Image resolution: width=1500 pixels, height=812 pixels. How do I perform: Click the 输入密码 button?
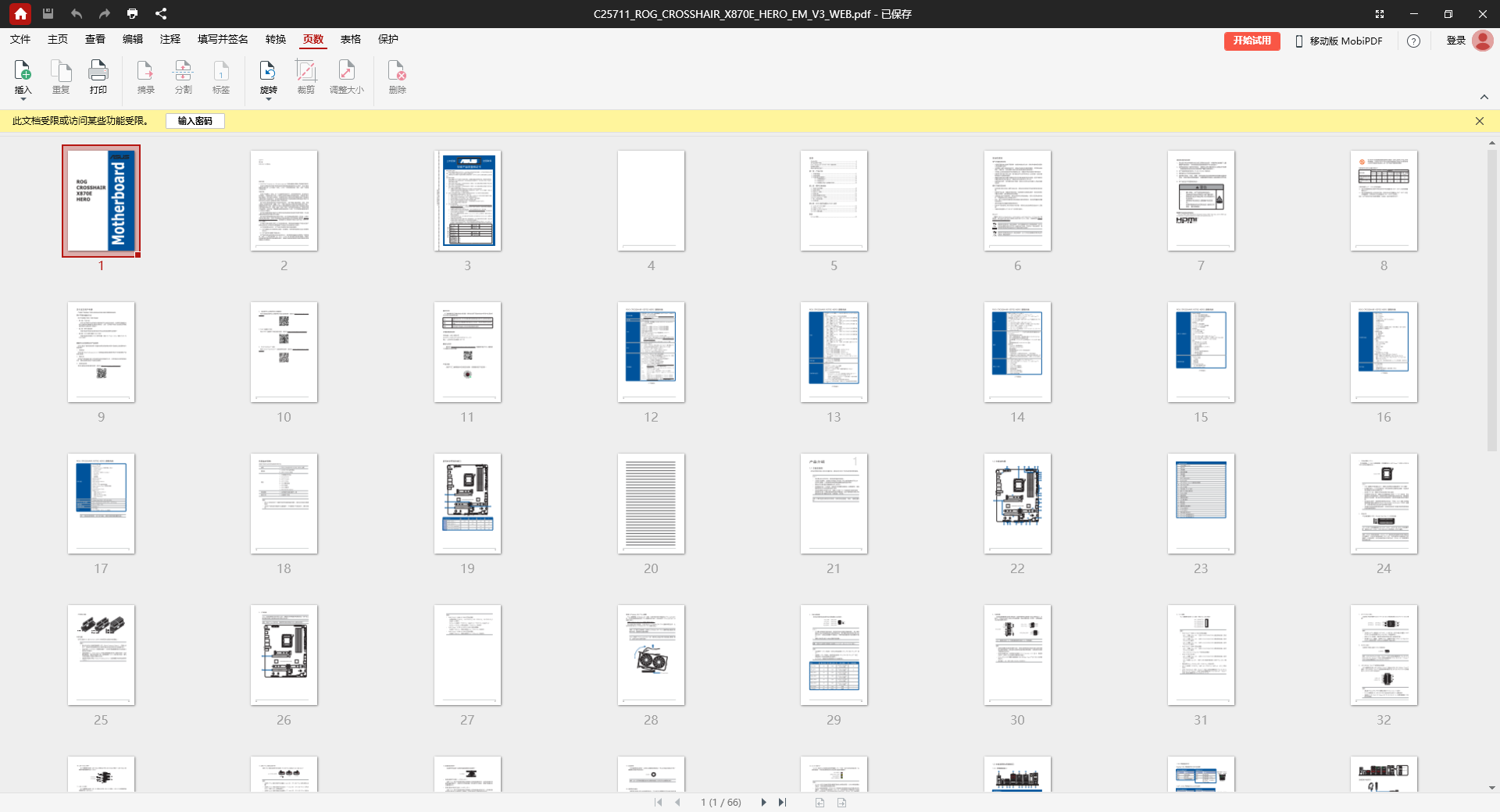pyautogui.click(x=195, y=121)
